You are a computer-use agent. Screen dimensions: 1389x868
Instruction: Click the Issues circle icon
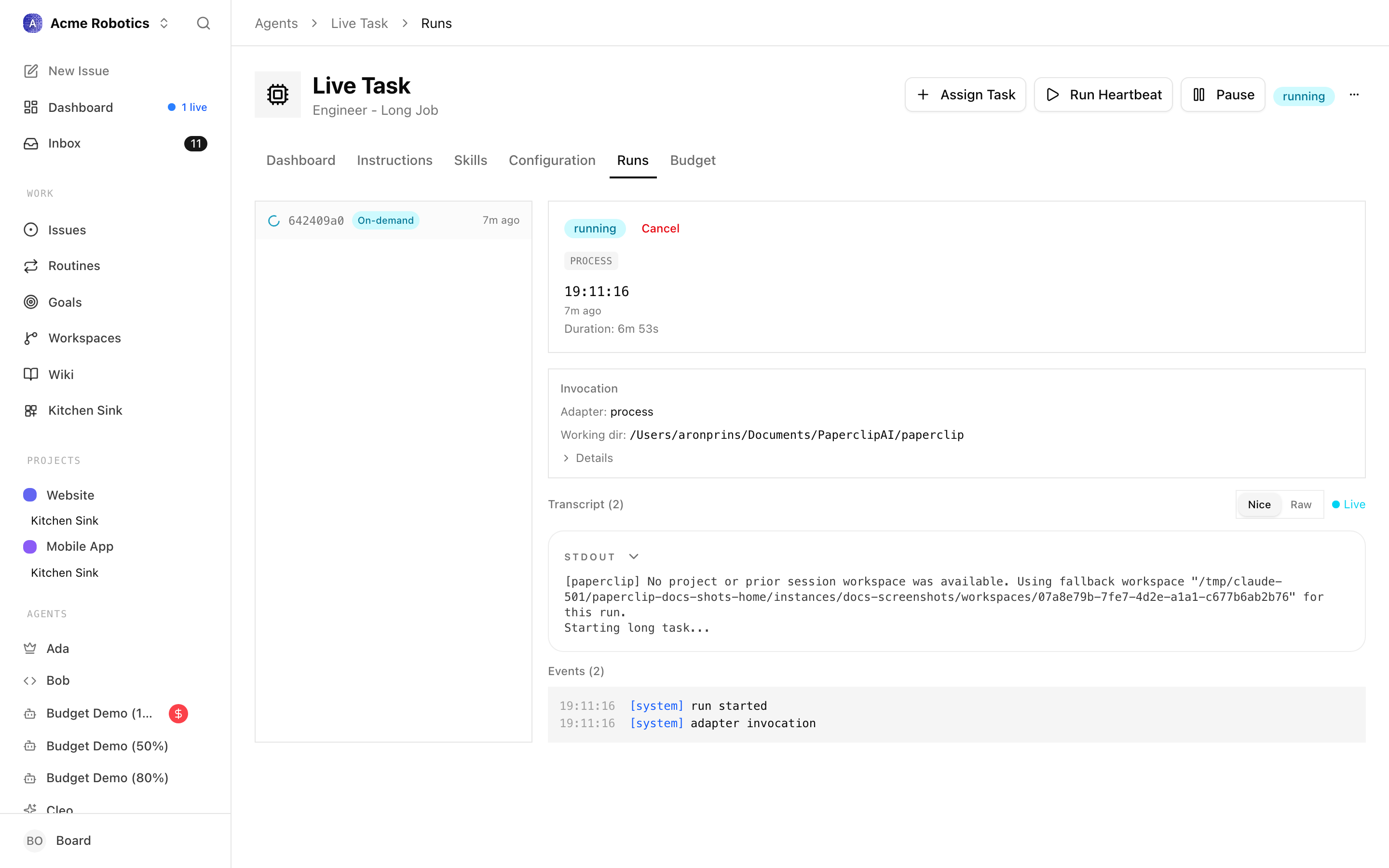pos(31,230)
